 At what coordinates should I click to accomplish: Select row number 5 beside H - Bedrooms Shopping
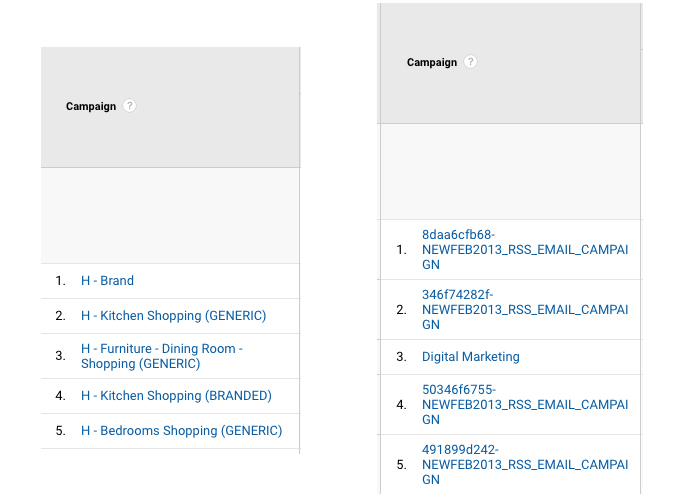pos(60,431)
